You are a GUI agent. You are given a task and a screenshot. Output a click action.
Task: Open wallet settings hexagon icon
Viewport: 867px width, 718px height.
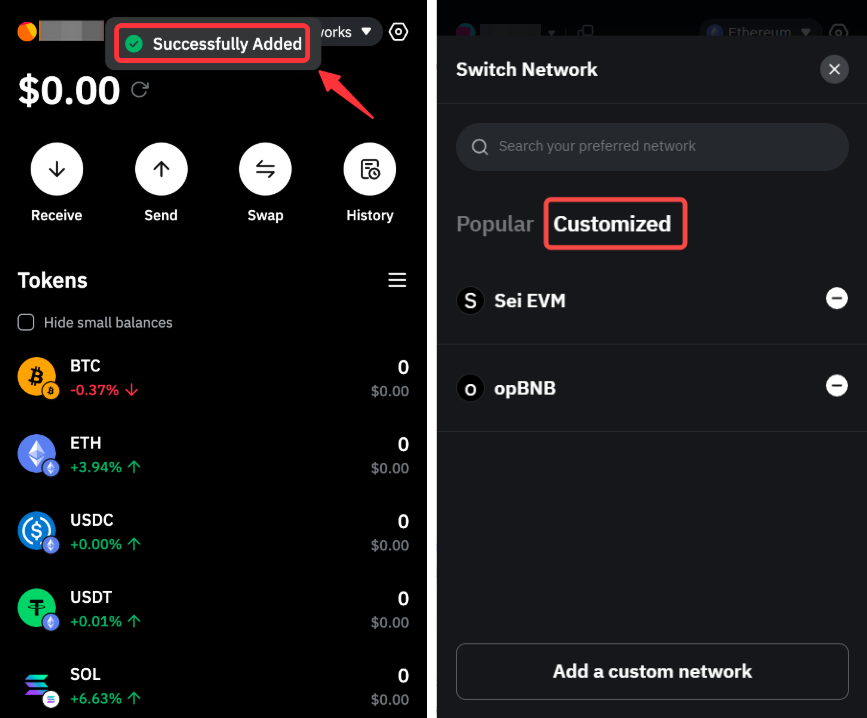point(399,32)
